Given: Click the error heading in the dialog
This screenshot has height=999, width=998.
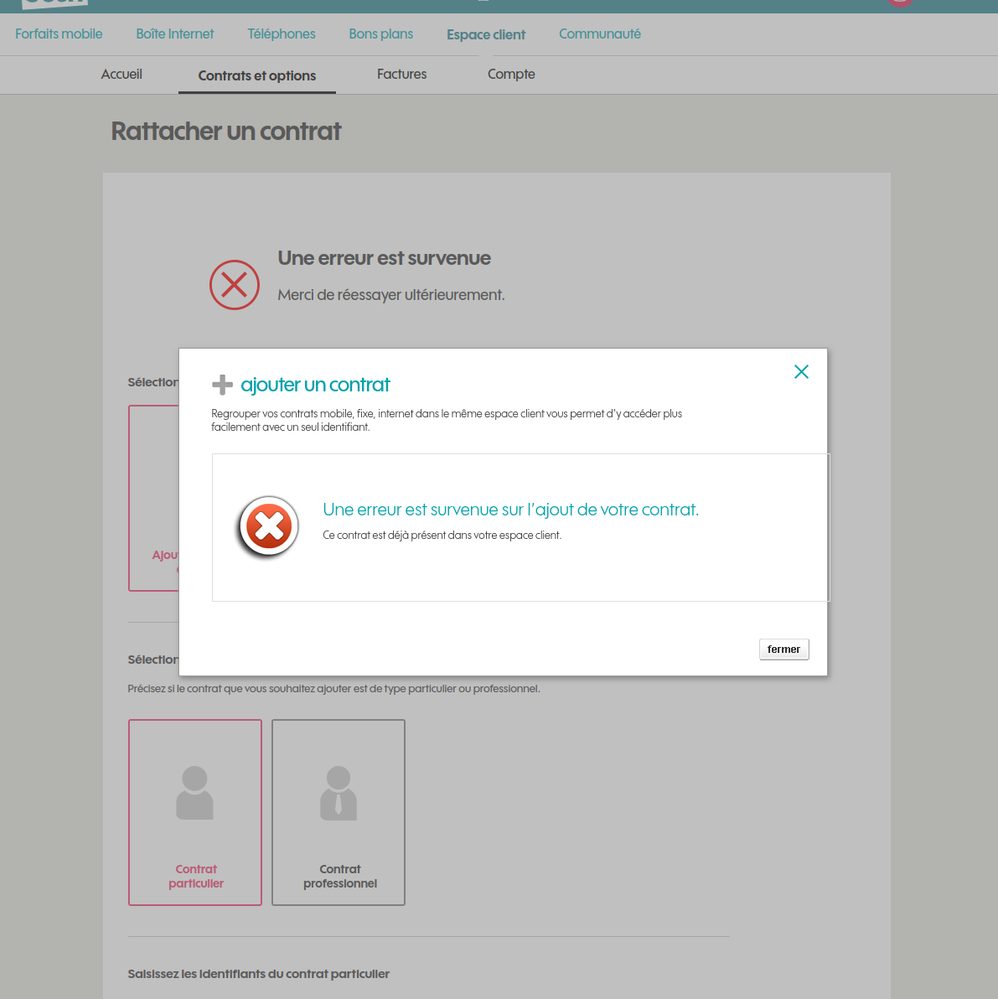Looking at the screenshot, I should (510, 510).
